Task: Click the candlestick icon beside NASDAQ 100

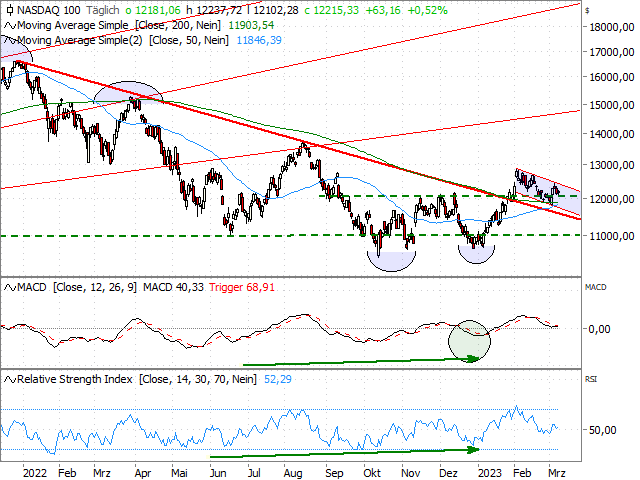Action: 10,10
